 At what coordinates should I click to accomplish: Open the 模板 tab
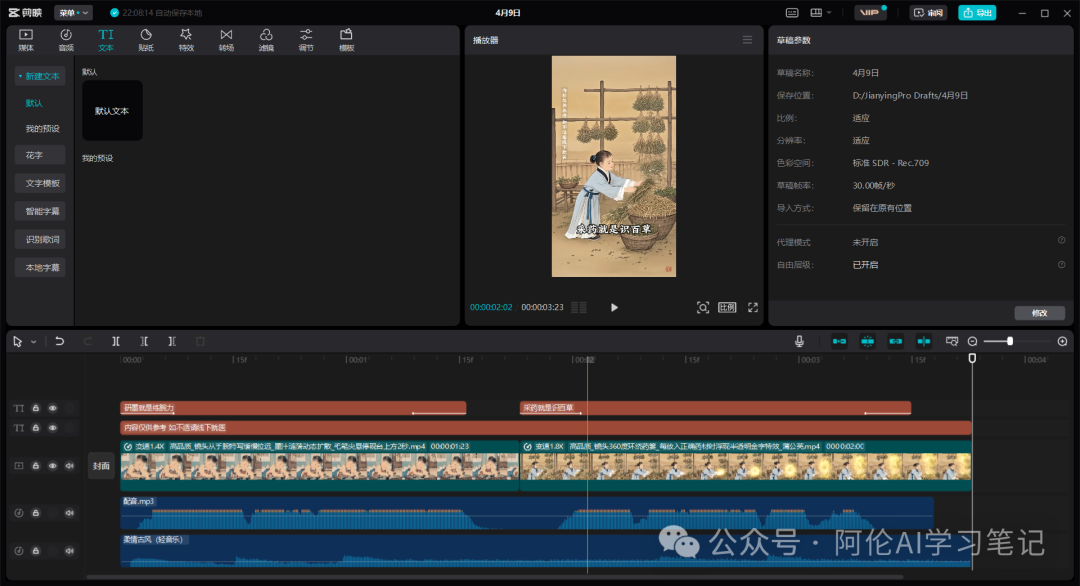346,40
